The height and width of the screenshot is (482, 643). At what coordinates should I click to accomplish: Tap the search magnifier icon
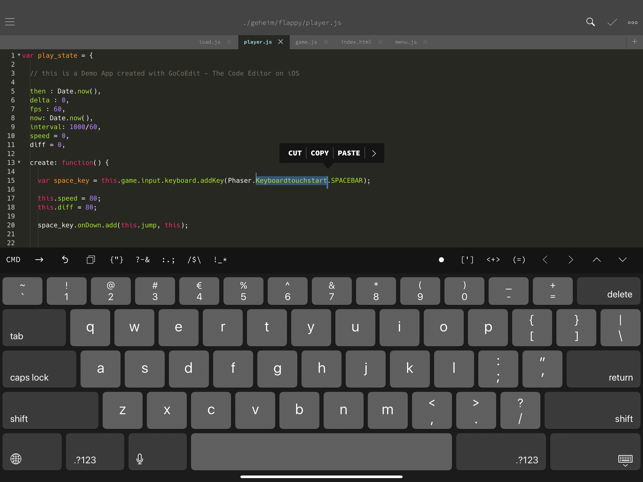click(590, 22)
